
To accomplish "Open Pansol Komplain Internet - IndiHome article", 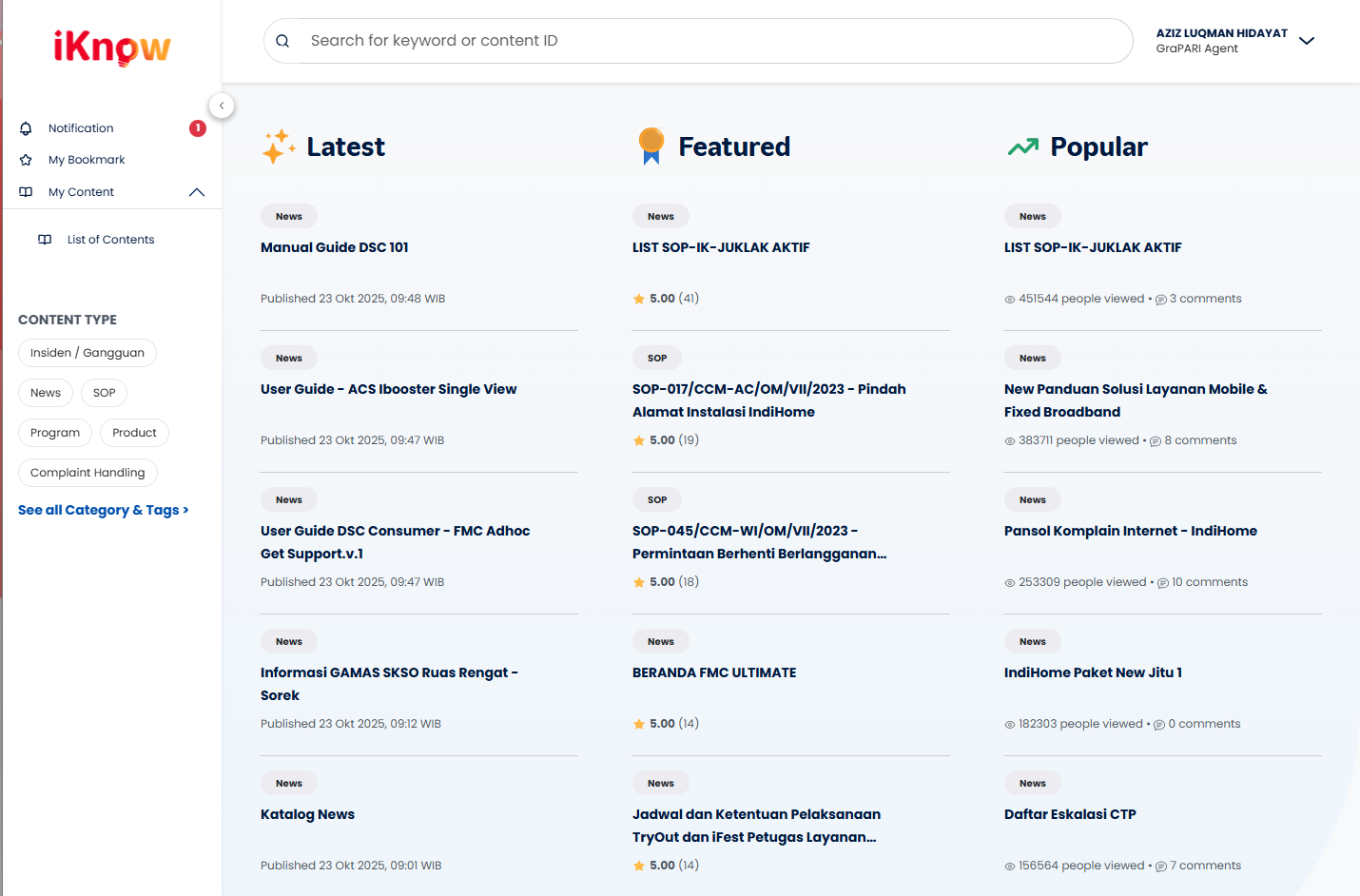I will [x=1131, y=531].
